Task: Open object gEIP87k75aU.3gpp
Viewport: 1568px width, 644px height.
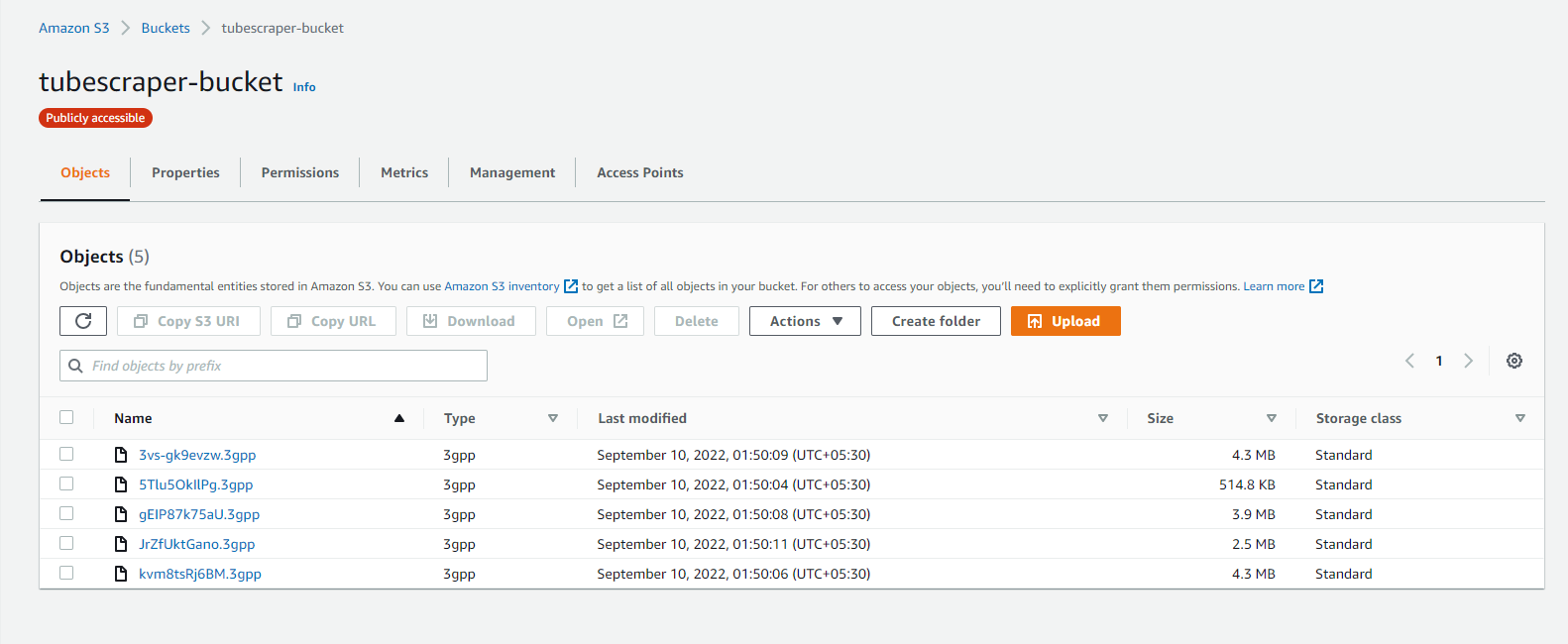Action: [x=199, y=514]
